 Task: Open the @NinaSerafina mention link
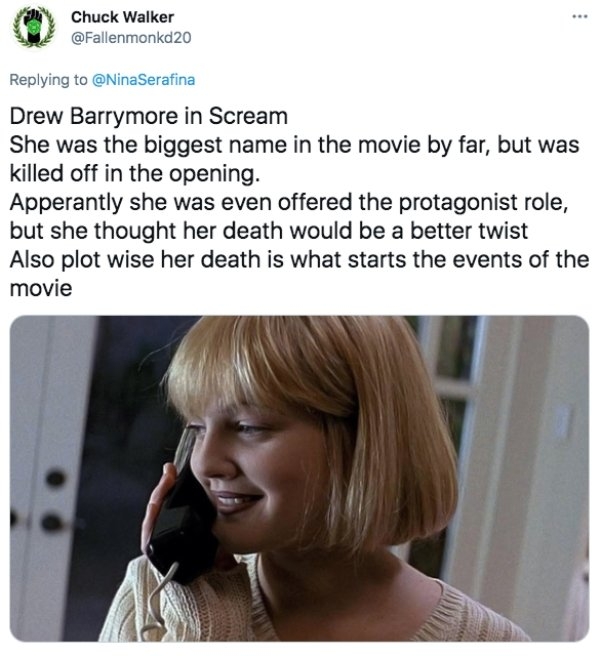pyautogui.click(x=143, y=79)
